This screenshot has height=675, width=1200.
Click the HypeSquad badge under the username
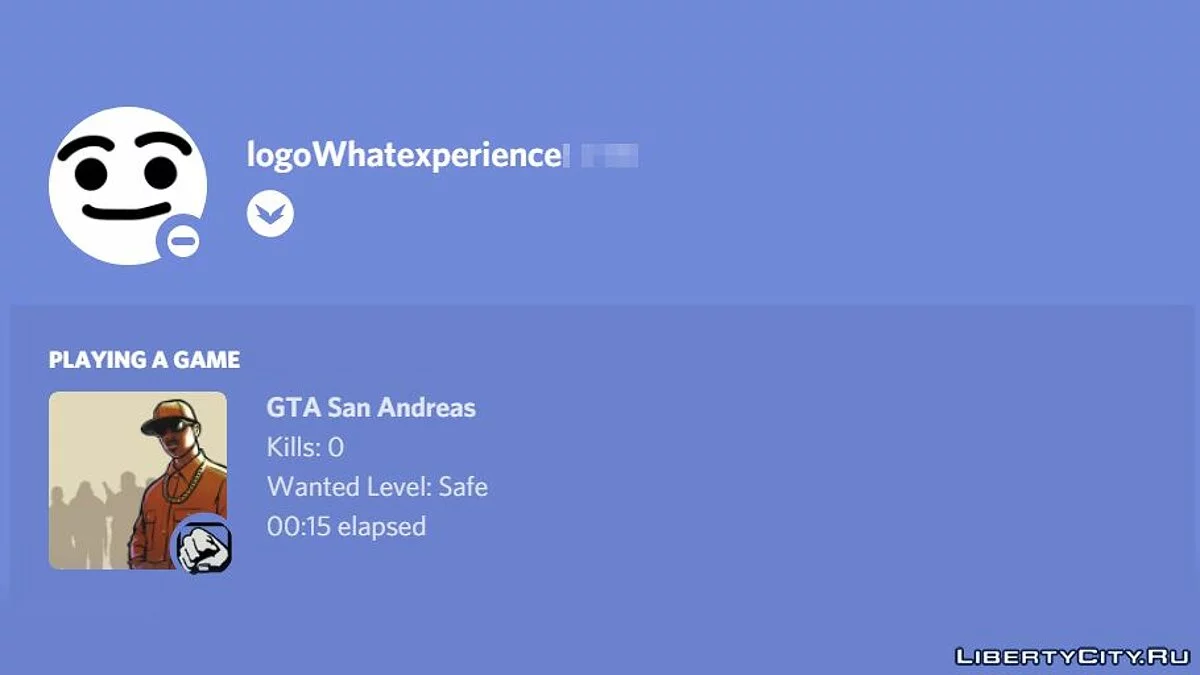click(270, 214)
